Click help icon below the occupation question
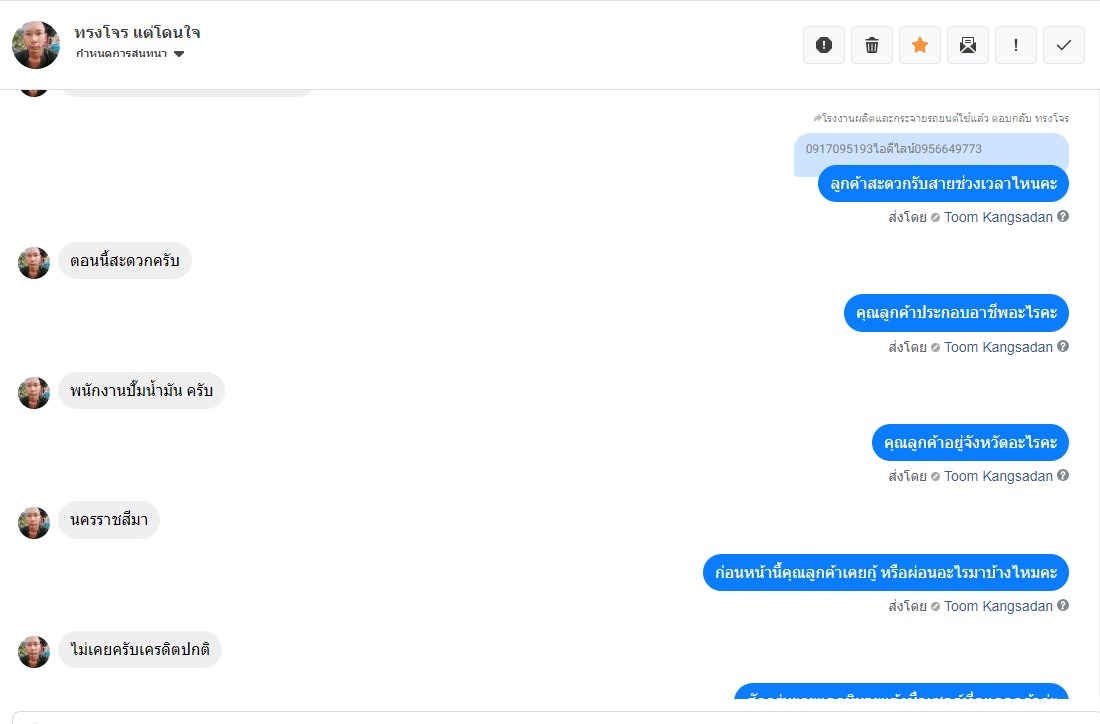The width and height of the screenshot is (1100, 724). coord(1063,347)
